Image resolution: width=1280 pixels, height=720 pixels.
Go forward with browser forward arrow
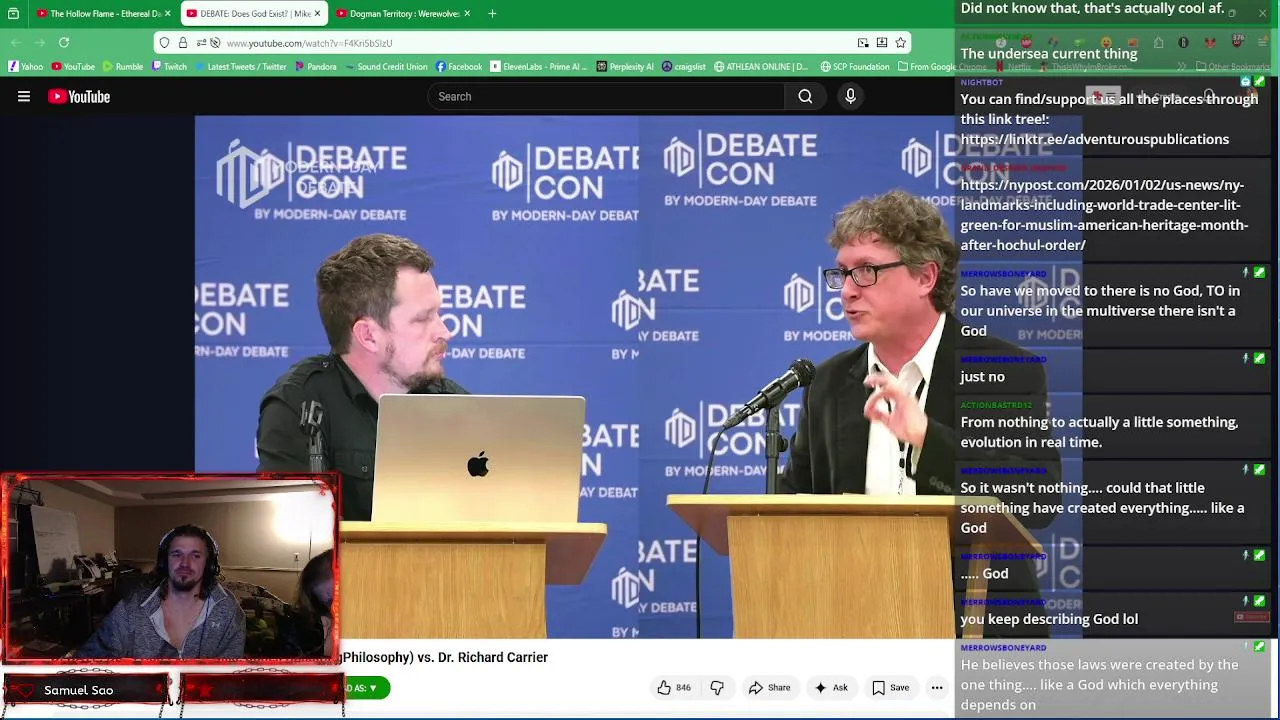[40, 42]
